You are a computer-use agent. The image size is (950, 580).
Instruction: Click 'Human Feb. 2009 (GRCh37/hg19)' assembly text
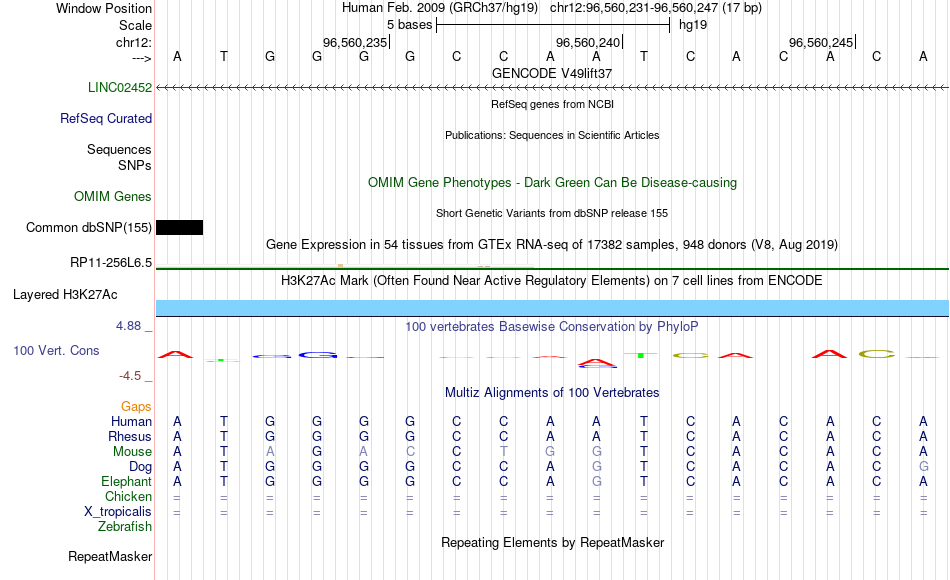pyautogui.click(x=440, y=8)
